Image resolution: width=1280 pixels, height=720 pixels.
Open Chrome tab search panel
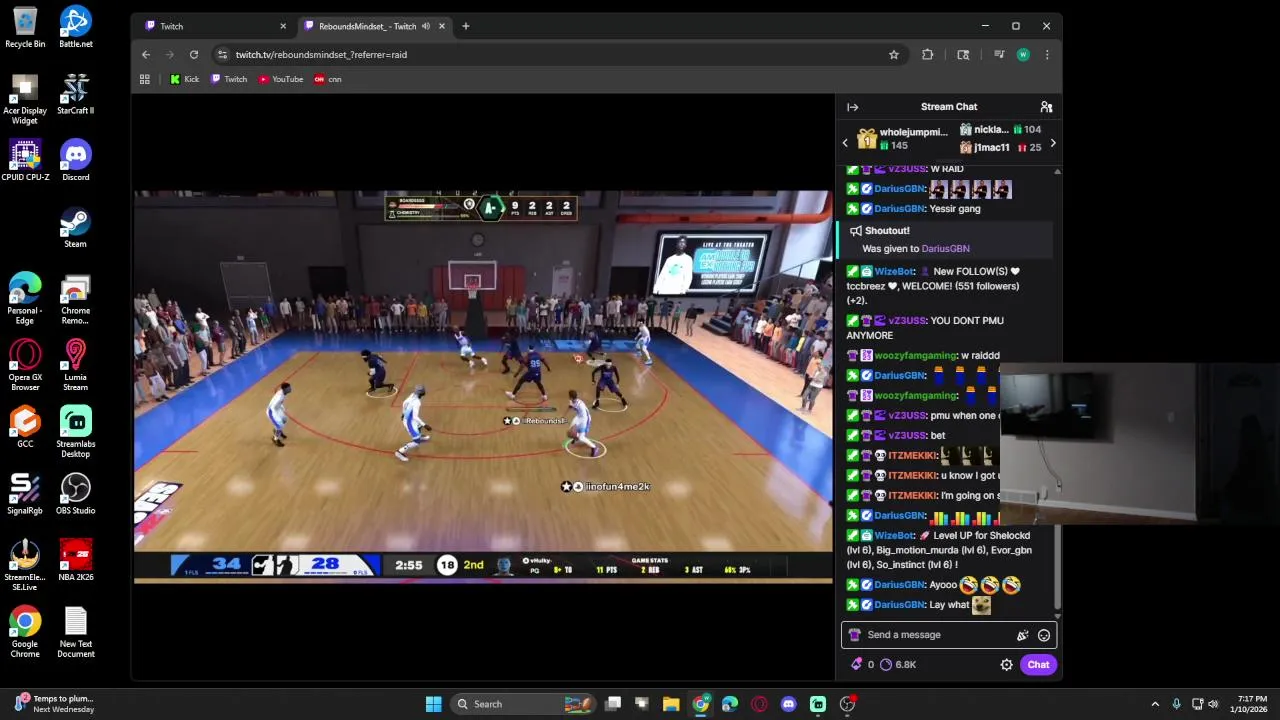coord(963,55)
